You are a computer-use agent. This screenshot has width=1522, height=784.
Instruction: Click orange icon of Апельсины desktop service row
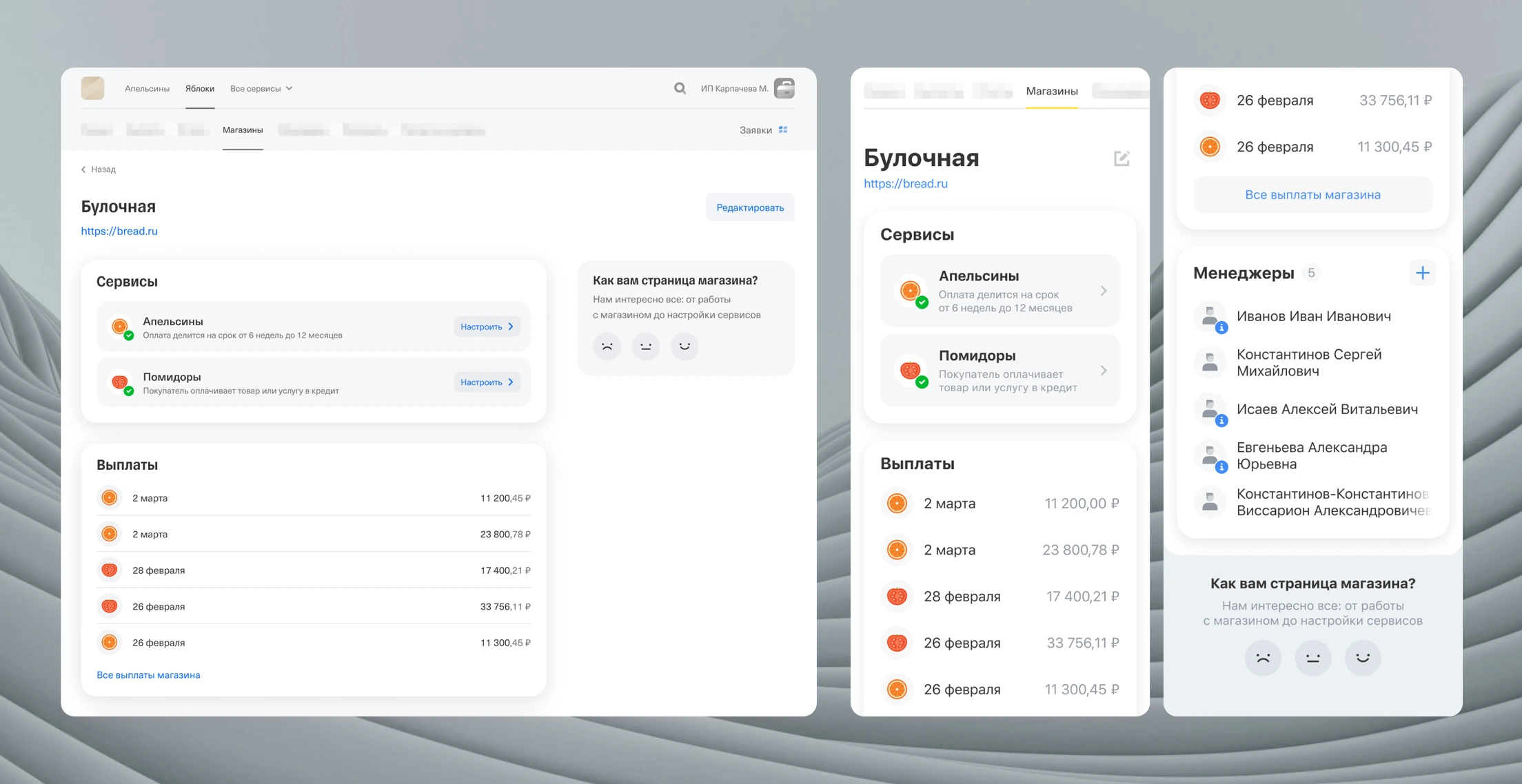point(121,327)
